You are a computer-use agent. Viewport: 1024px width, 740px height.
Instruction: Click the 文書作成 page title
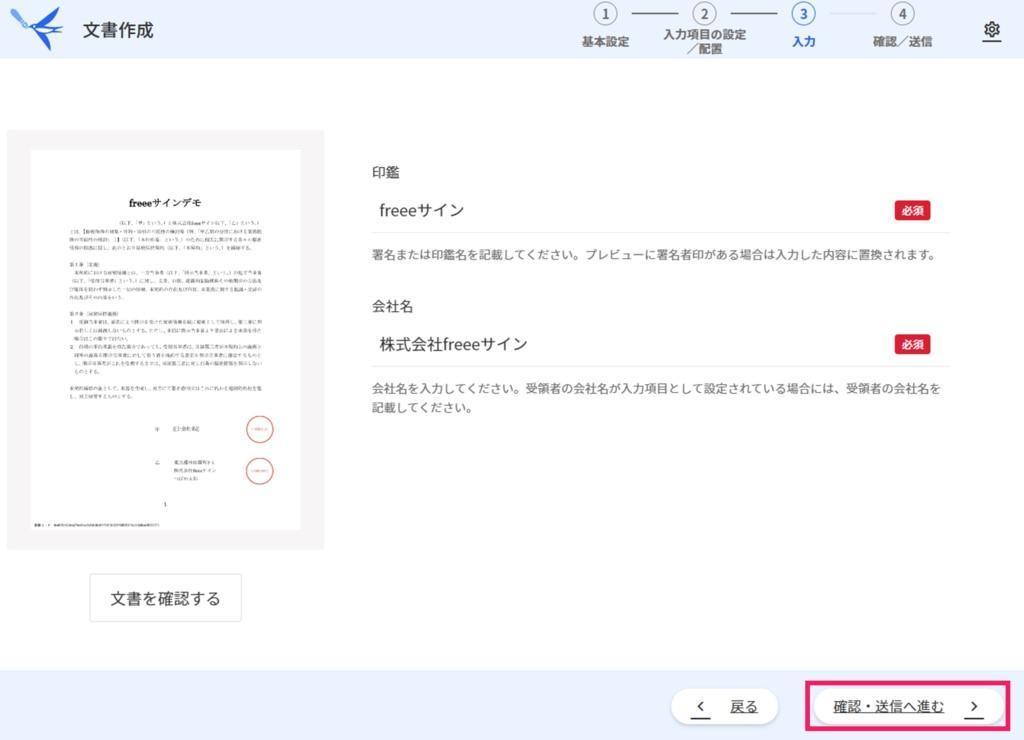[x=118, y=30]
